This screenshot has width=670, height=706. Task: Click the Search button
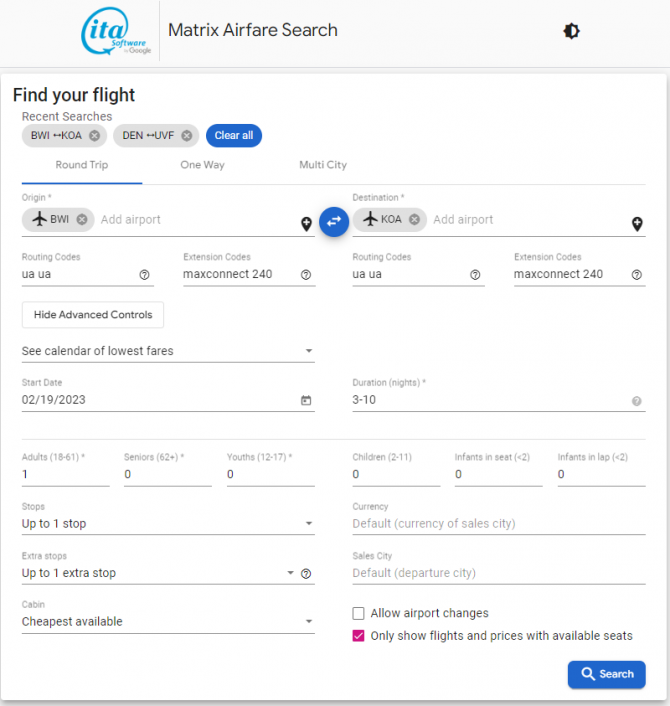click(607, 674)
